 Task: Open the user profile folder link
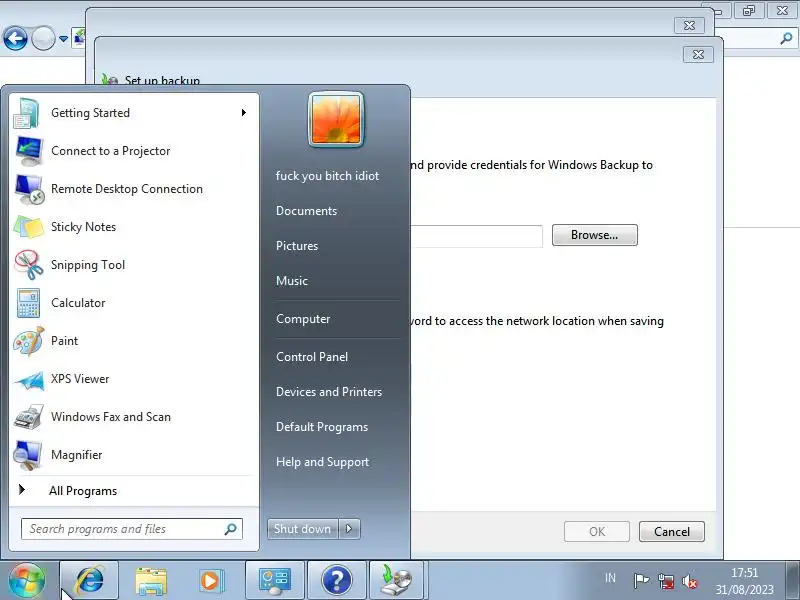click(x=328, y=176)
